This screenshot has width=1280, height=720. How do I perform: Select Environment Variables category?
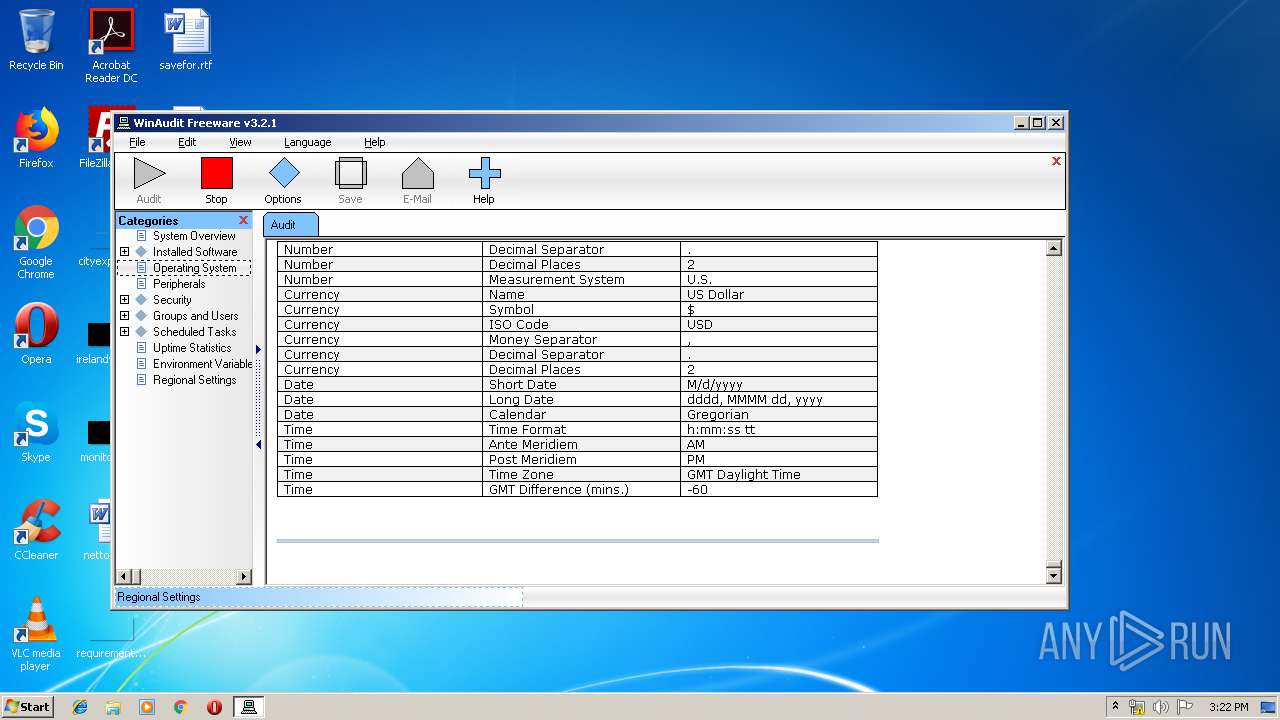point(202,364)
